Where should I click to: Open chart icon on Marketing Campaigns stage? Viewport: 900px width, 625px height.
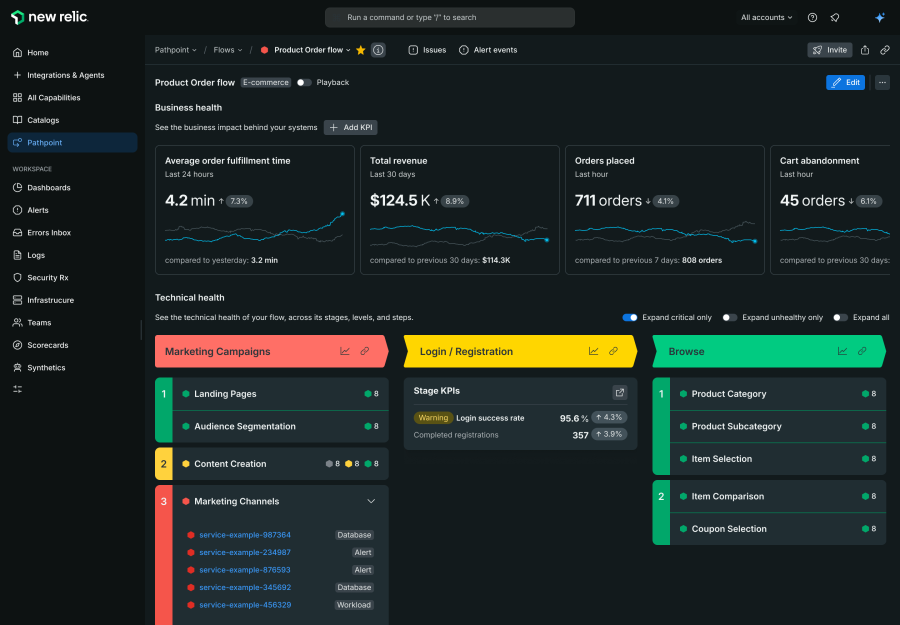344,351
